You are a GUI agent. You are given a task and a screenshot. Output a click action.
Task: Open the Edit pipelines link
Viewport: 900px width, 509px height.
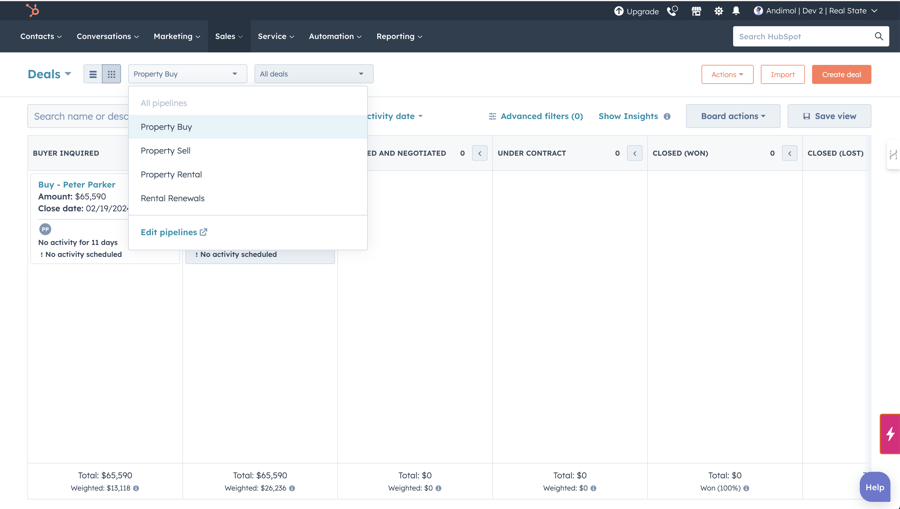pyautogui.click(x=173, y=232)
